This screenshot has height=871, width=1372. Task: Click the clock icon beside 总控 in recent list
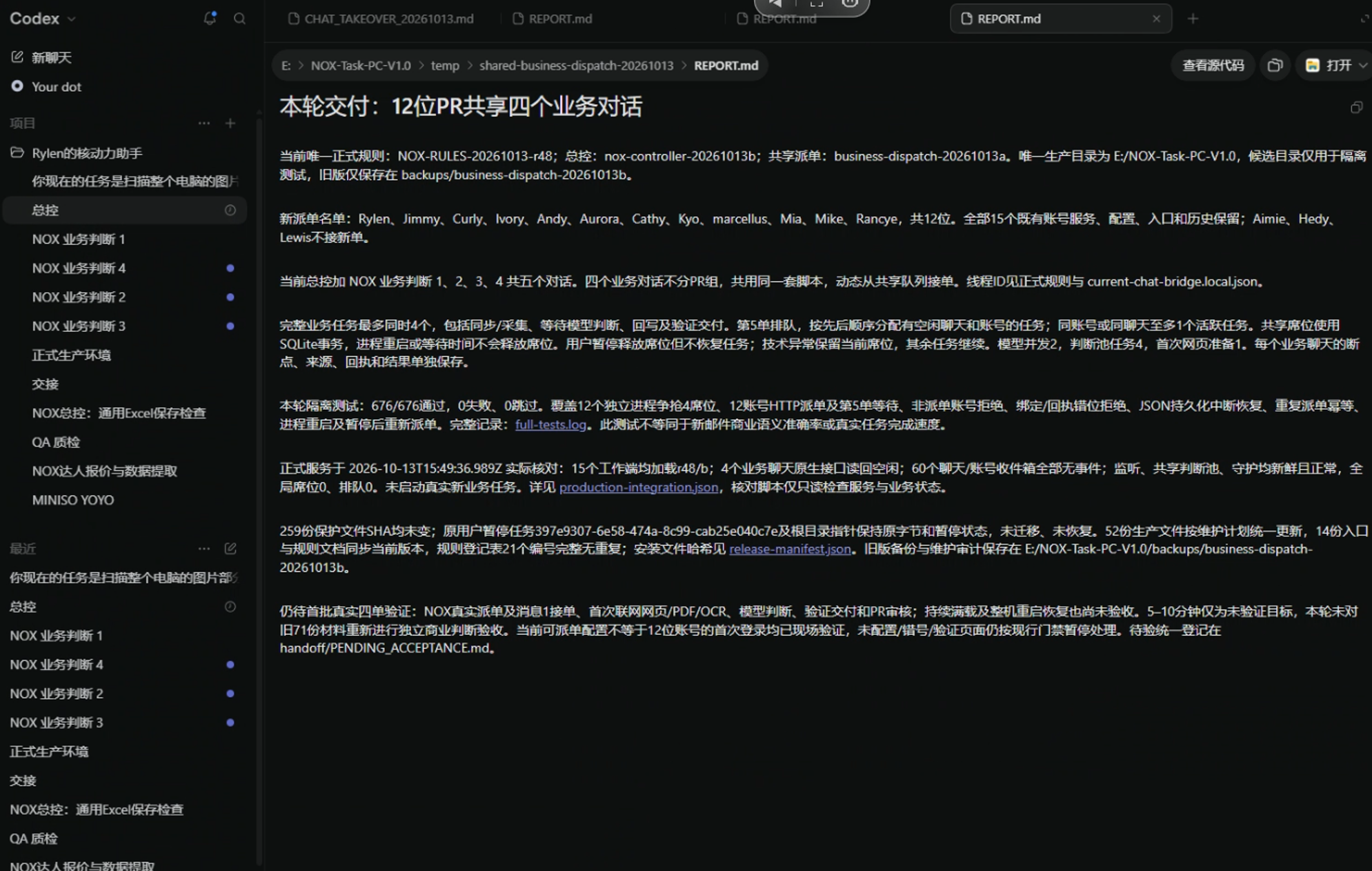click(x=230, y=607)
